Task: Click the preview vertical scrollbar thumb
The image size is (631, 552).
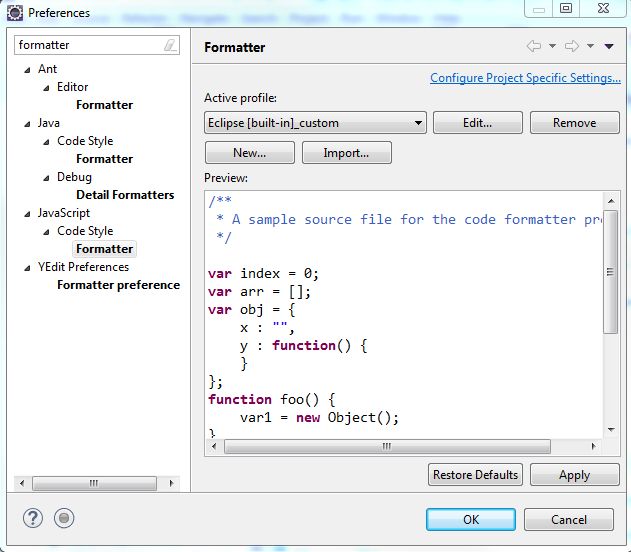Action: (x=610, y=272)
